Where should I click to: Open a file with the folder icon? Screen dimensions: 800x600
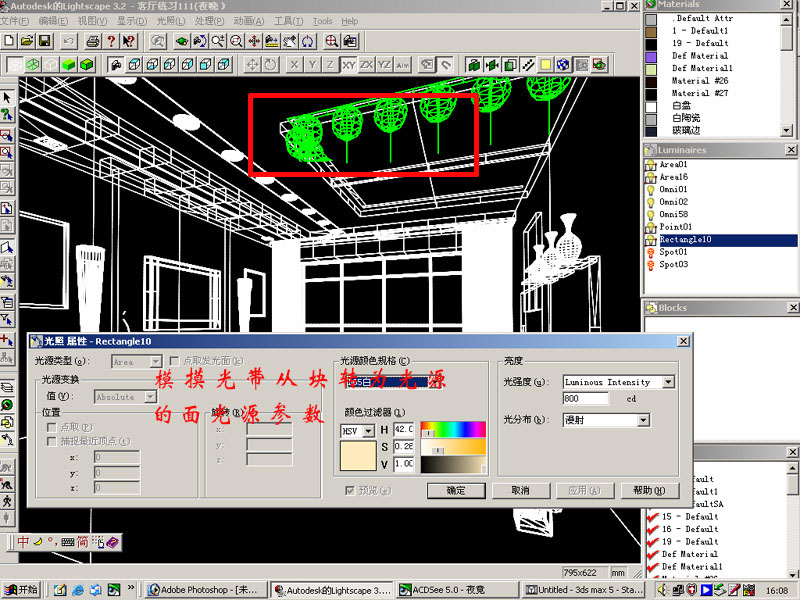click(27, 41)
